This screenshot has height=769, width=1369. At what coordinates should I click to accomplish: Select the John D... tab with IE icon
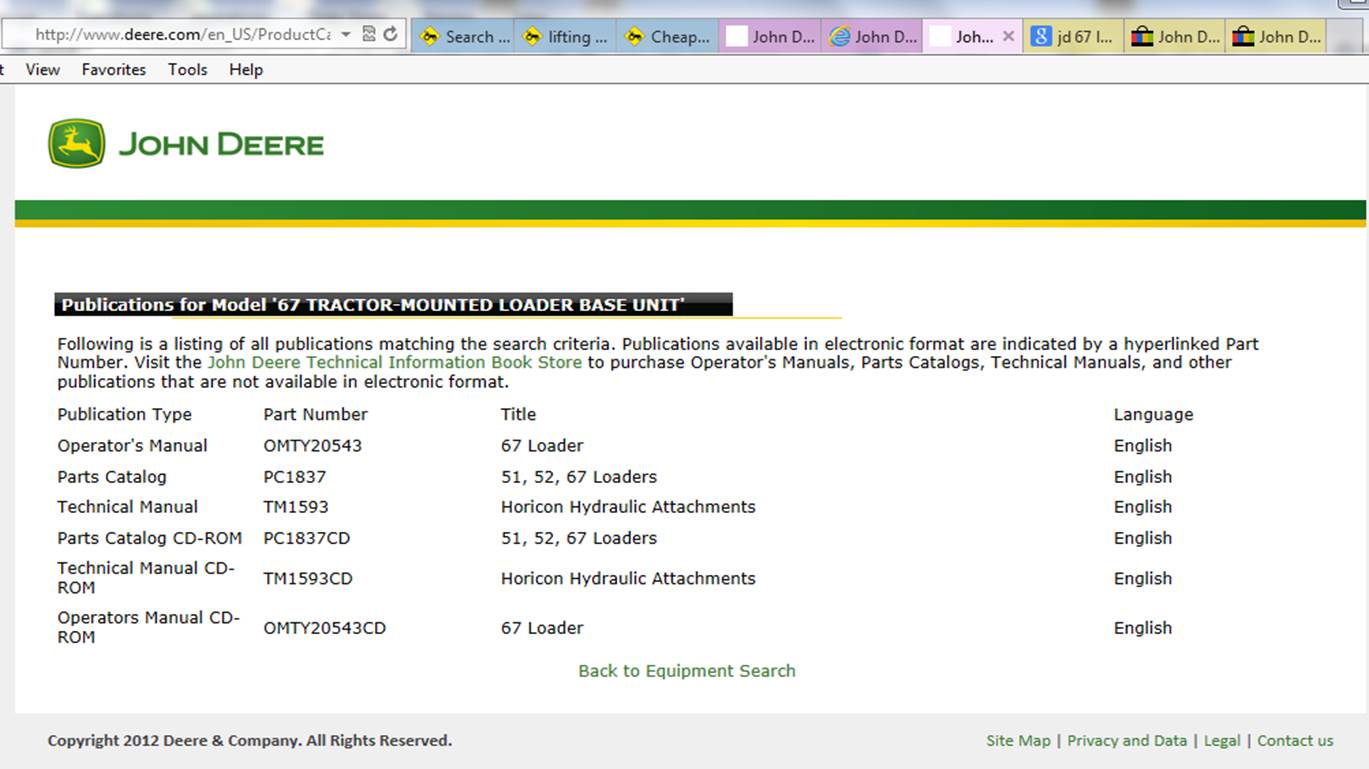coord(872,36)
